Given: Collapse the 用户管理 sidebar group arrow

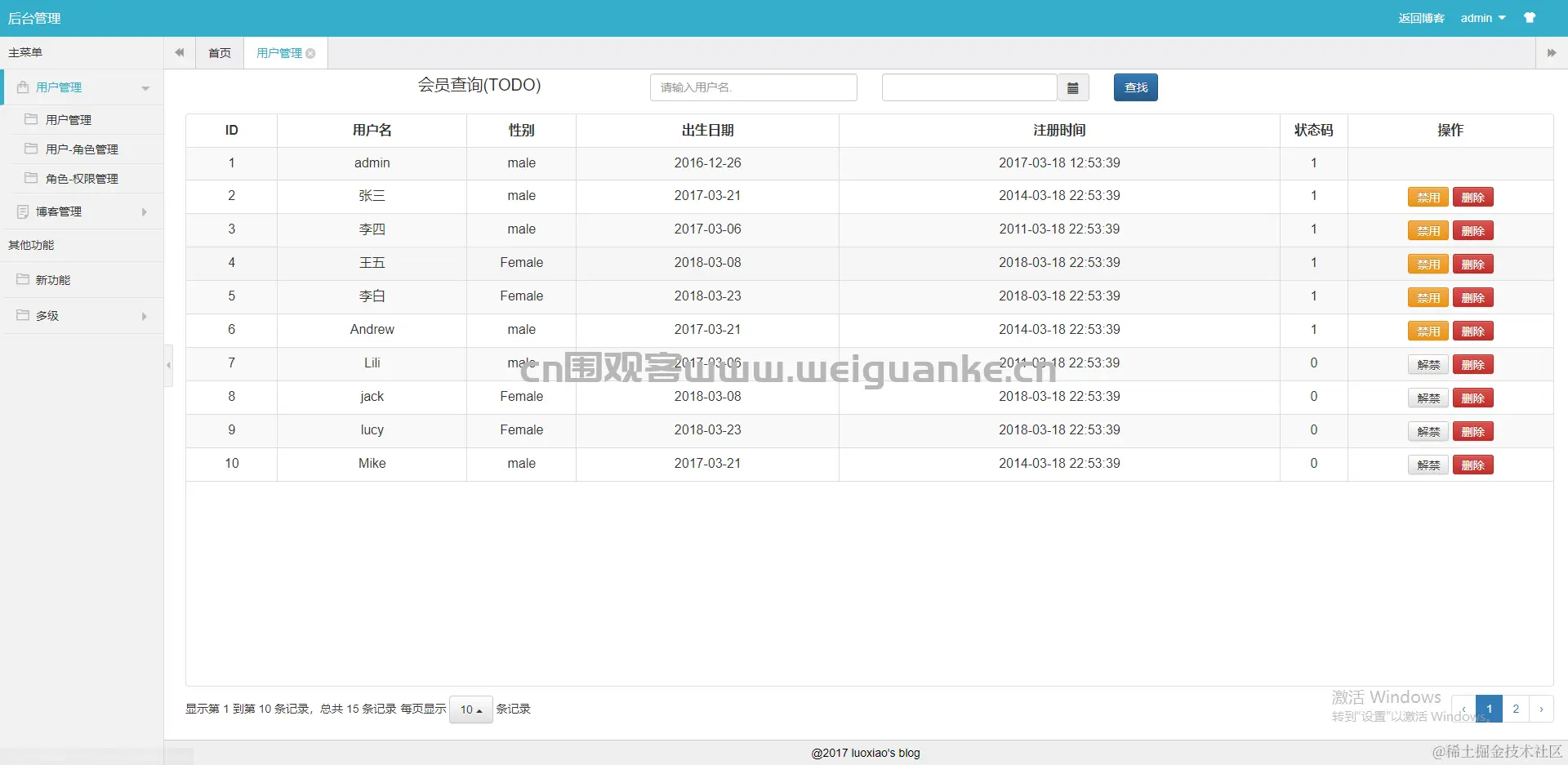Looking at the screenshot, I should click(x=145, y=88).
